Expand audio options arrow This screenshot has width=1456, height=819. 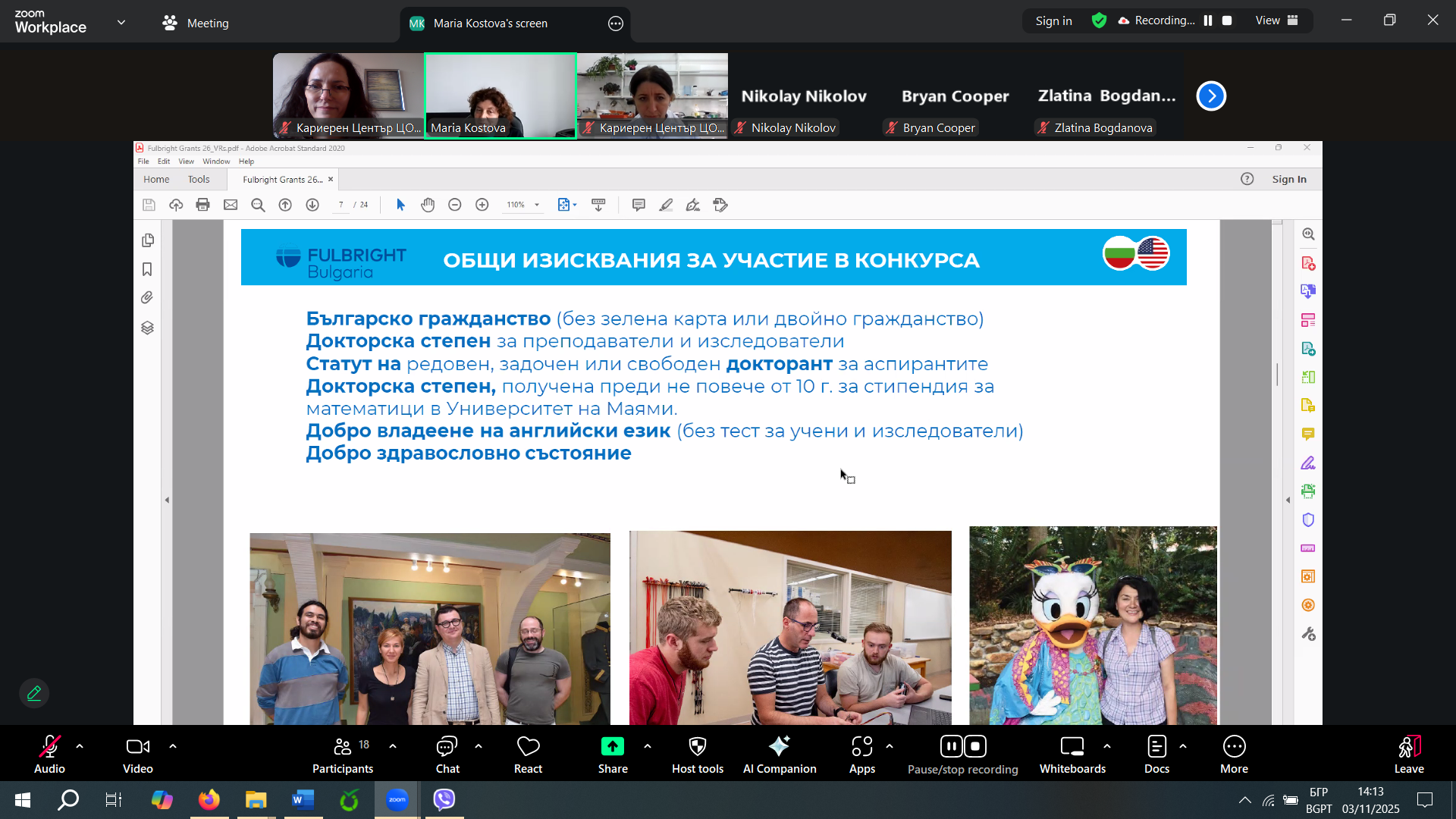pyautogui.click(x=80, y=746)
